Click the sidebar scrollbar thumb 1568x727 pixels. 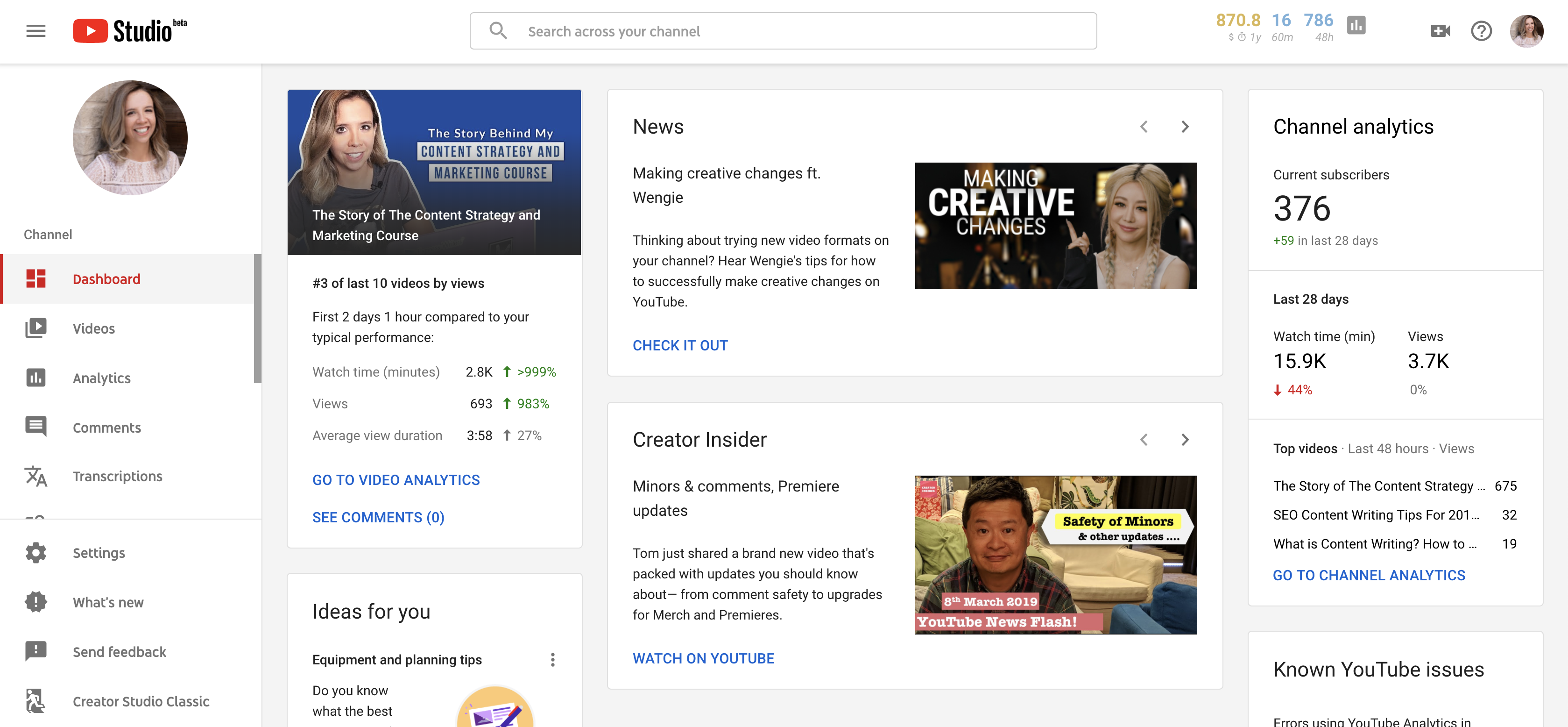(x=257, y=319)
